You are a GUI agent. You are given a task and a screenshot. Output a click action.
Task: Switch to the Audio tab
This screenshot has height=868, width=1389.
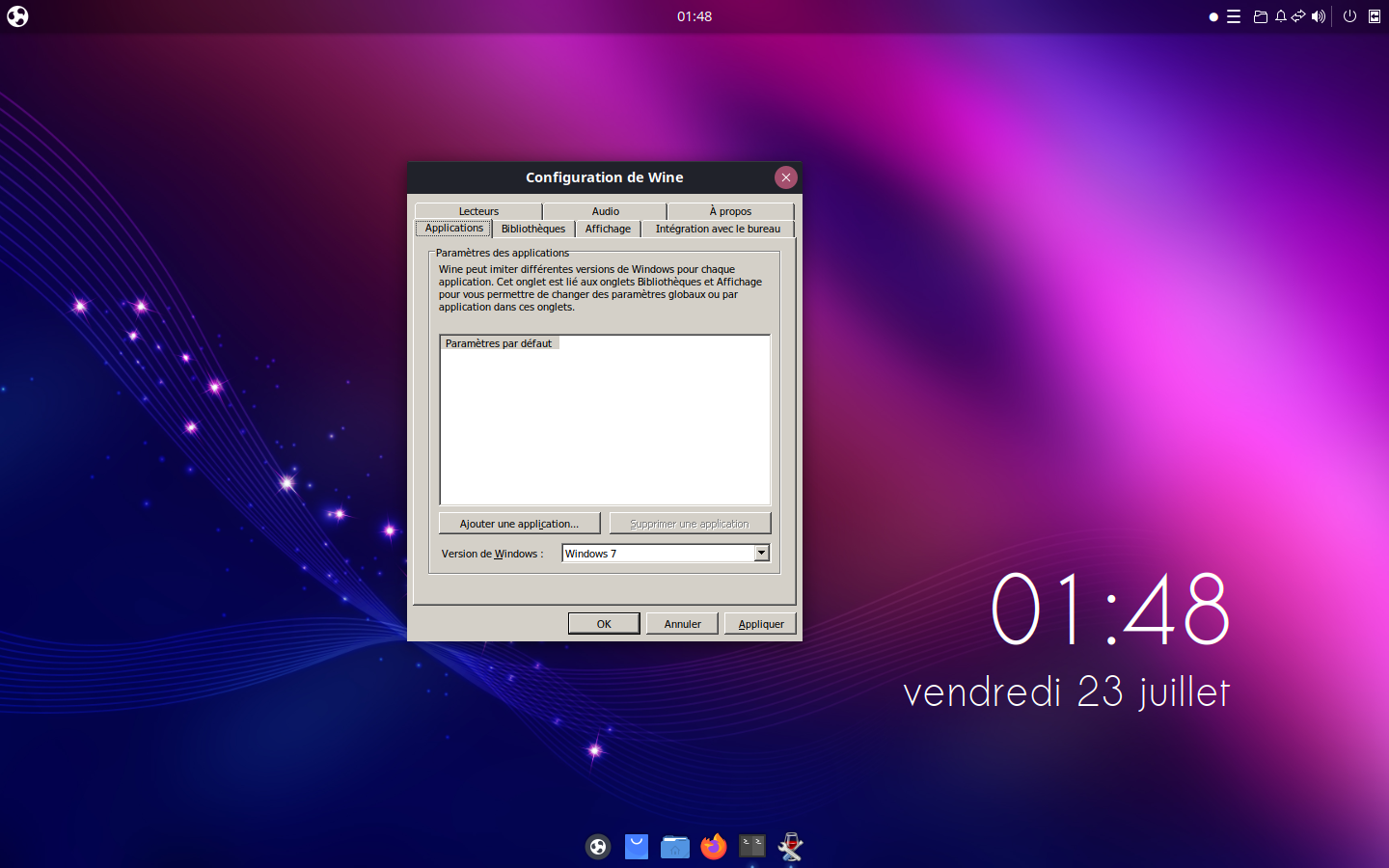click(605, 211)
